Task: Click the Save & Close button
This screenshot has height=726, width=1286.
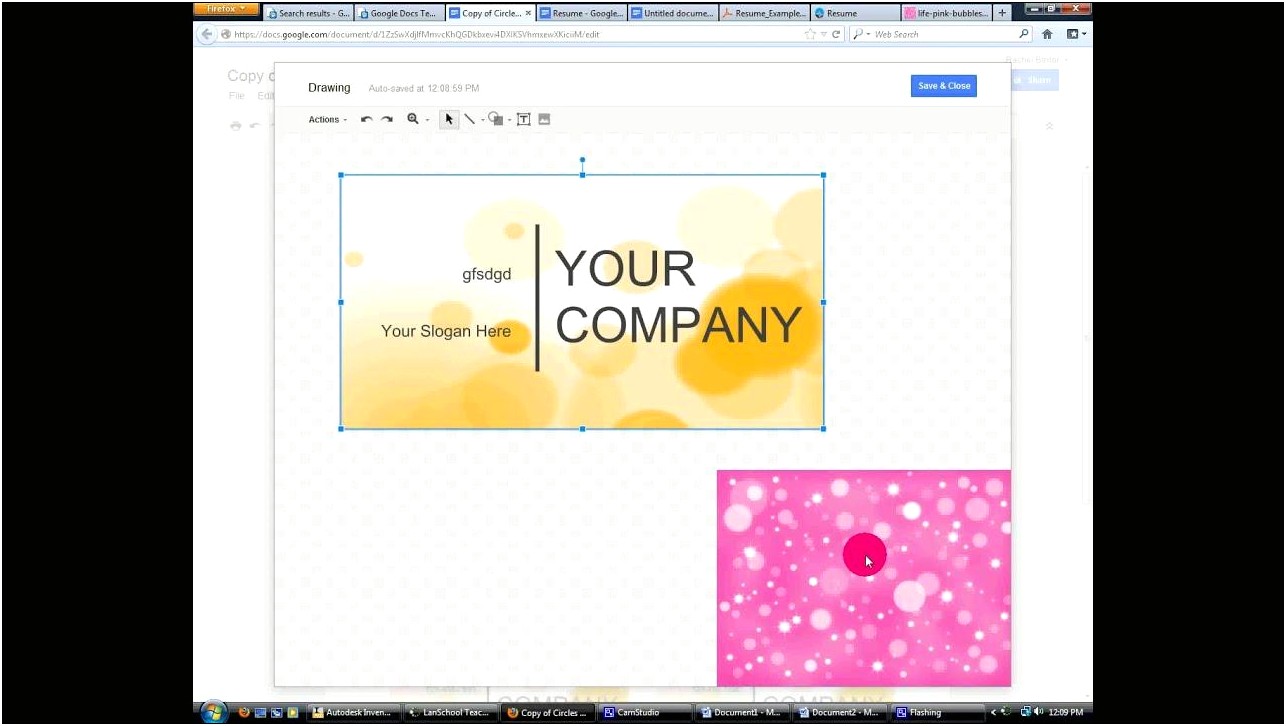Action: click(944, 86)
